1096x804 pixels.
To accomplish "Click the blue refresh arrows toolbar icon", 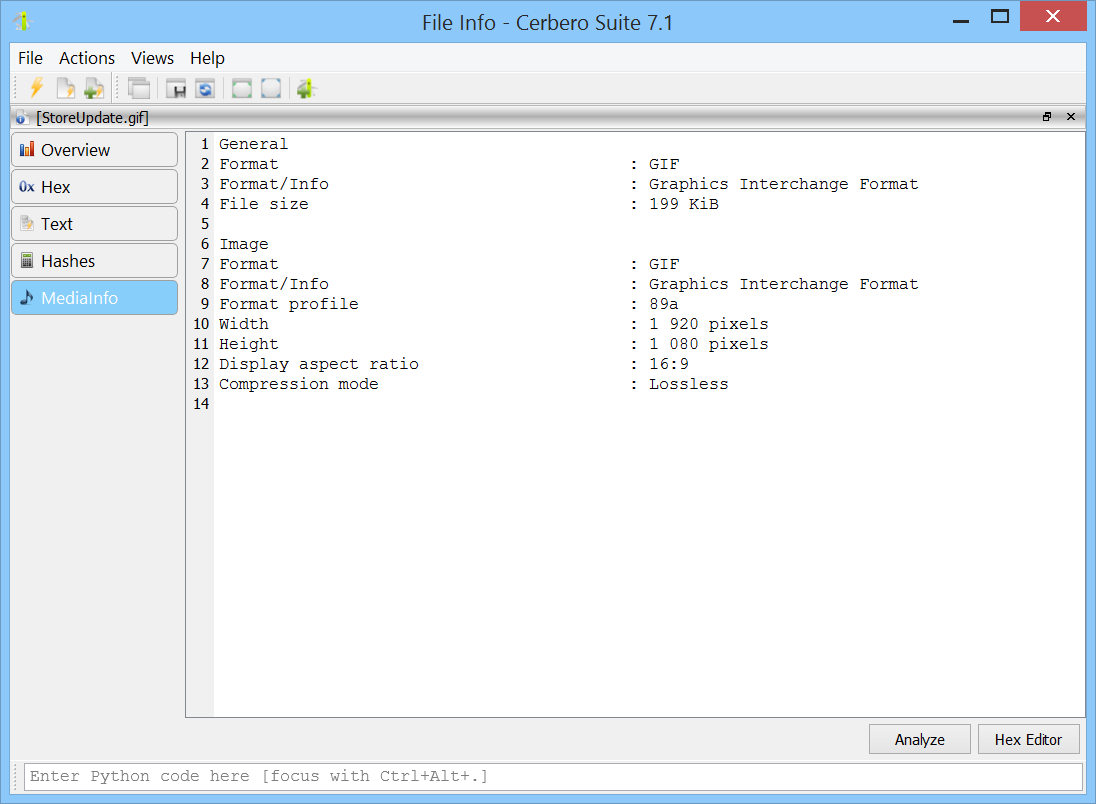I will [x=205, y=88].
